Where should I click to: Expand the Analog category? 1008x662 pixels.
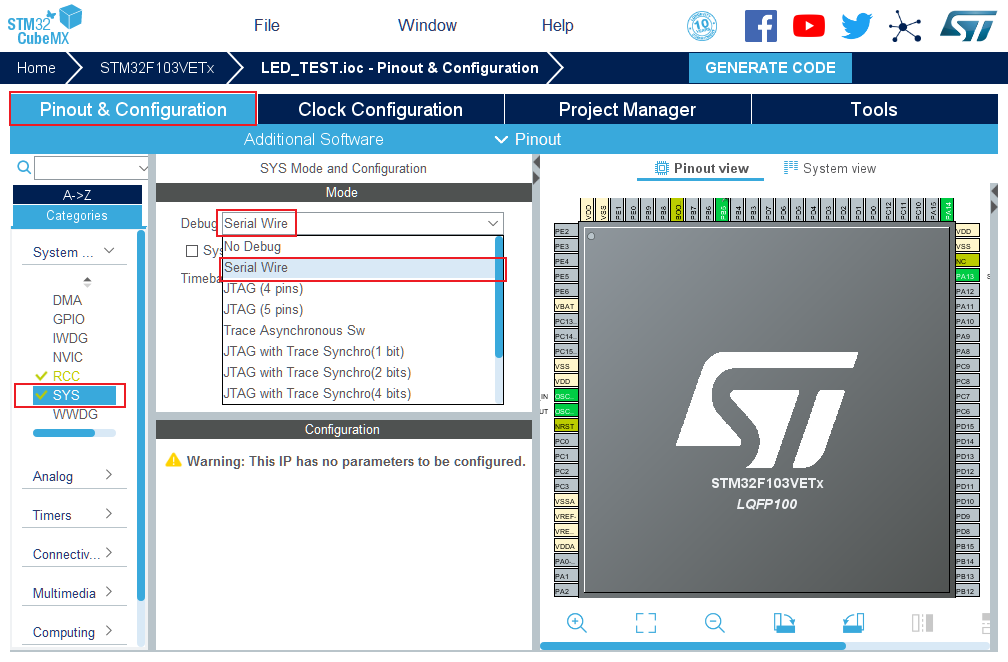pos(109,475)
